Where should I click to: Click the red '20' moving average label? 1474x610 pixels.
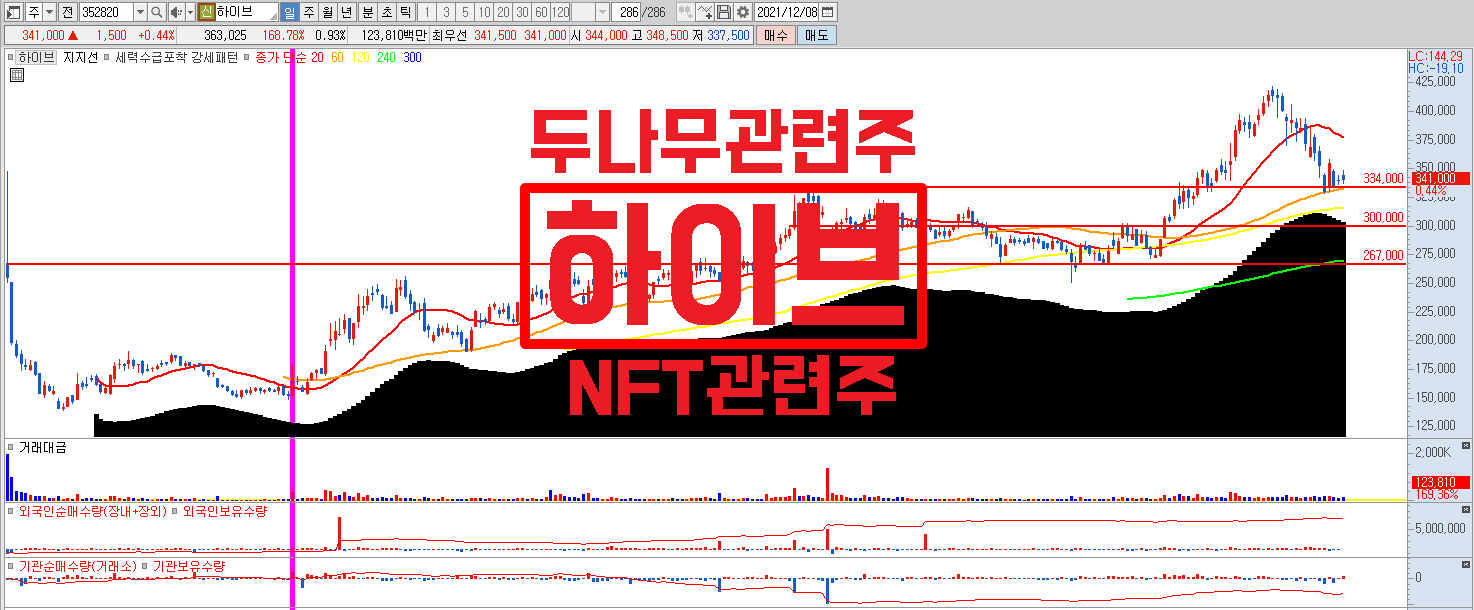(x=317, y=58)
